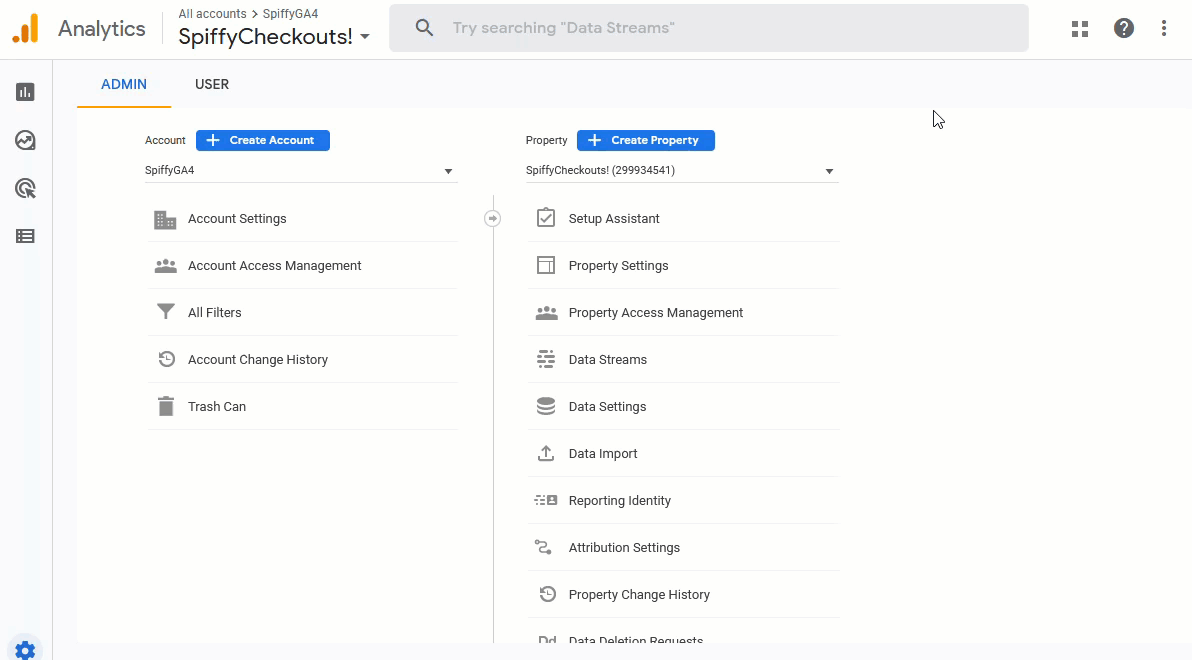Click the column collapse arrow circle

click(x=493, y=219)
